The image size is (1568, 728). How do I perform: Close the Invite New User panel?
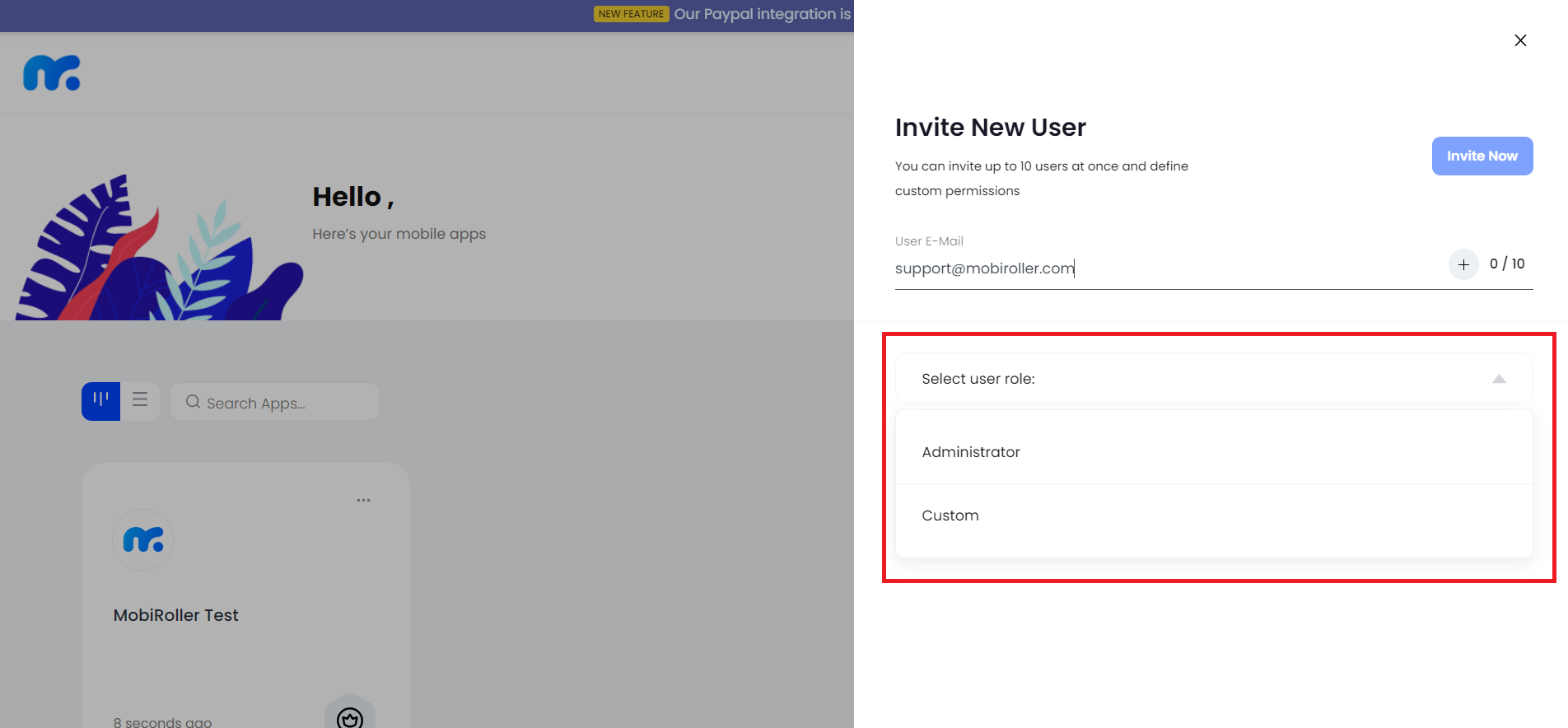point(1520,40)
